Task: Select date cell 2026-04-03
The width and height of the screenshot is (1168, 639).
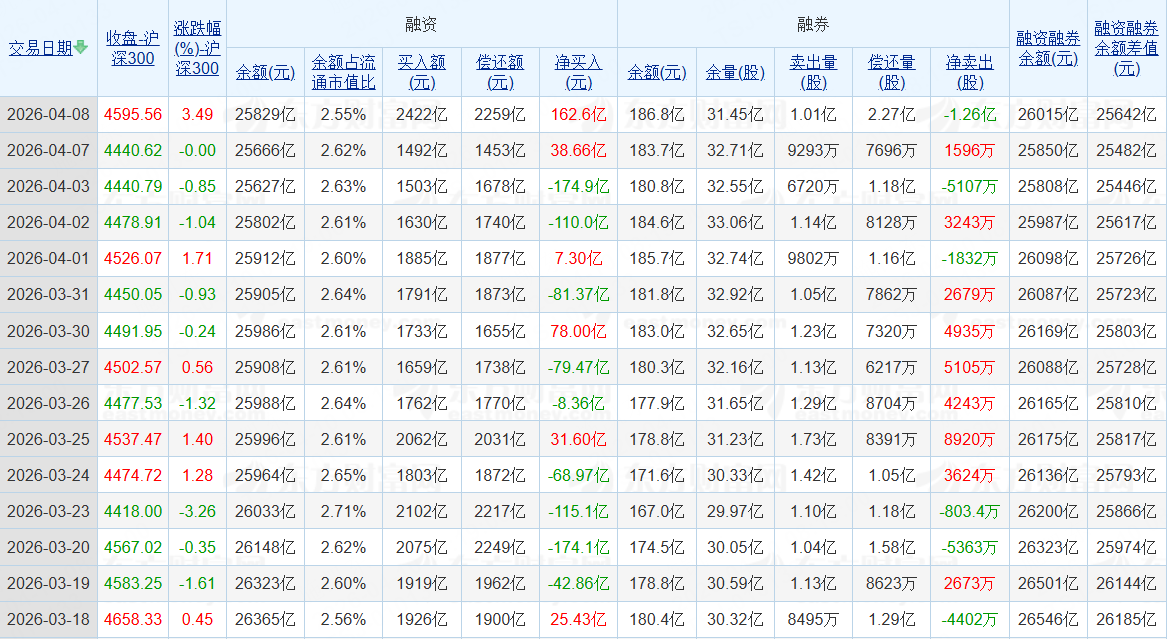Action: [48, 186]
